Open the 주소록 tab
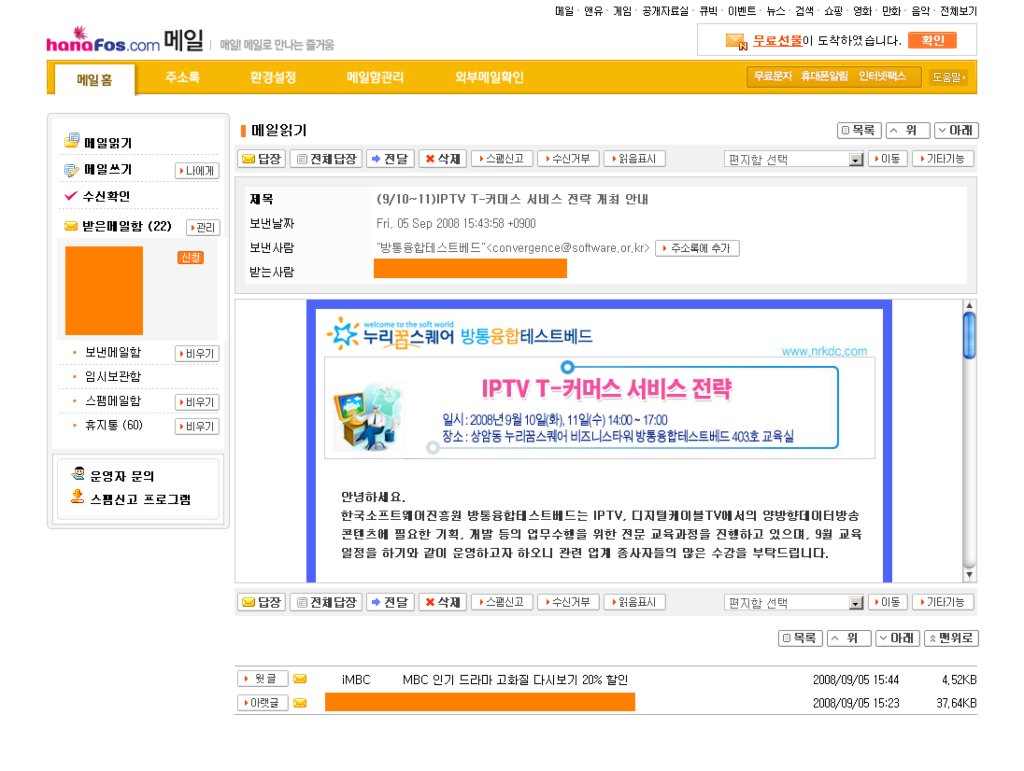The width and height of the screenshot is (1024, 771). [182, 77]
